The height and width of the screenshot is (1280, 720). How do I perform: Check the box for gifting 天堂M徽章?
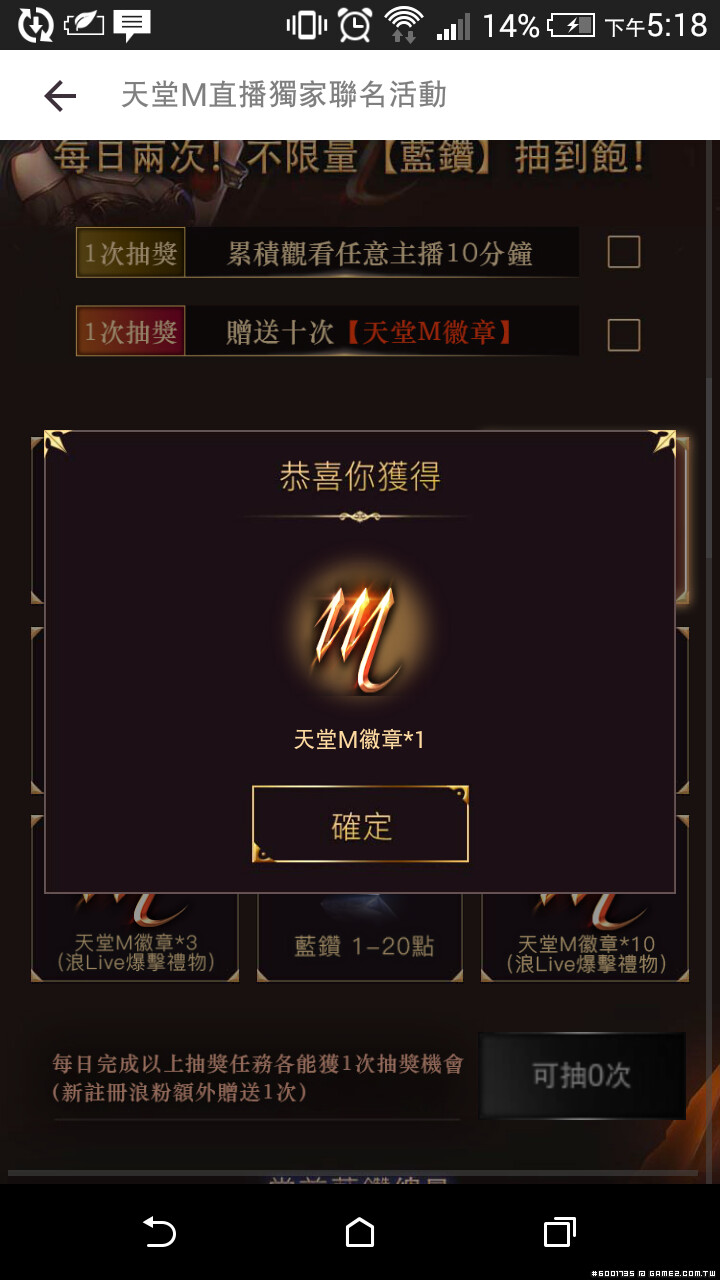(x=624, y=334)
